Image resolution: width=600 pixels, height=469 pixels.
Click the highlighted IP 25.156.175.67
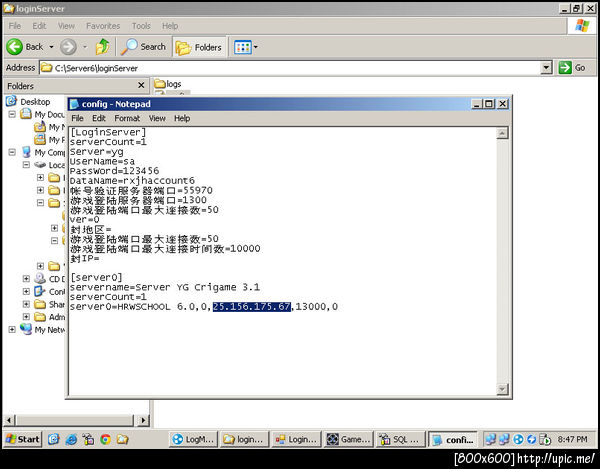coord(252,307)
